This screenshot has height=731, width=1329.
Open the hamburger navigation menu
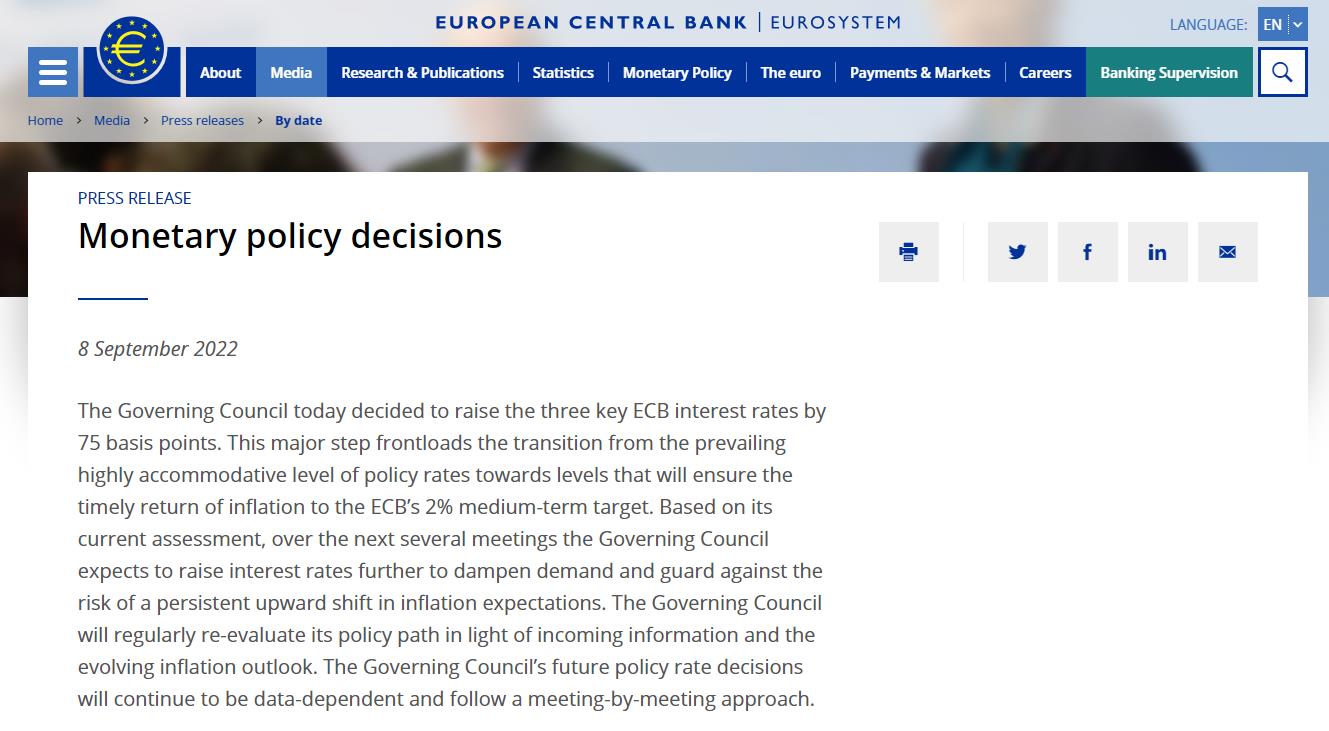(x=53, y=72)
